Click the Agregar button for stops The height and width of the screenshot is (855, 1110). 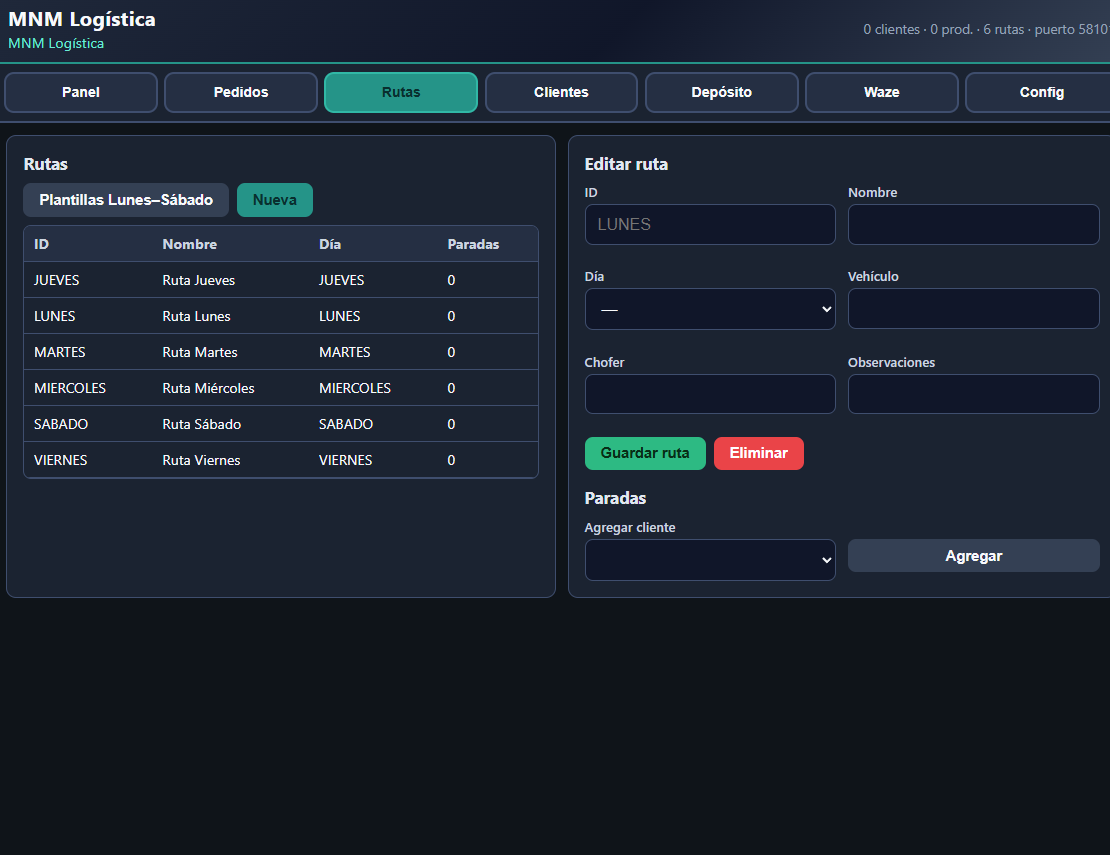tap(973, 556)
